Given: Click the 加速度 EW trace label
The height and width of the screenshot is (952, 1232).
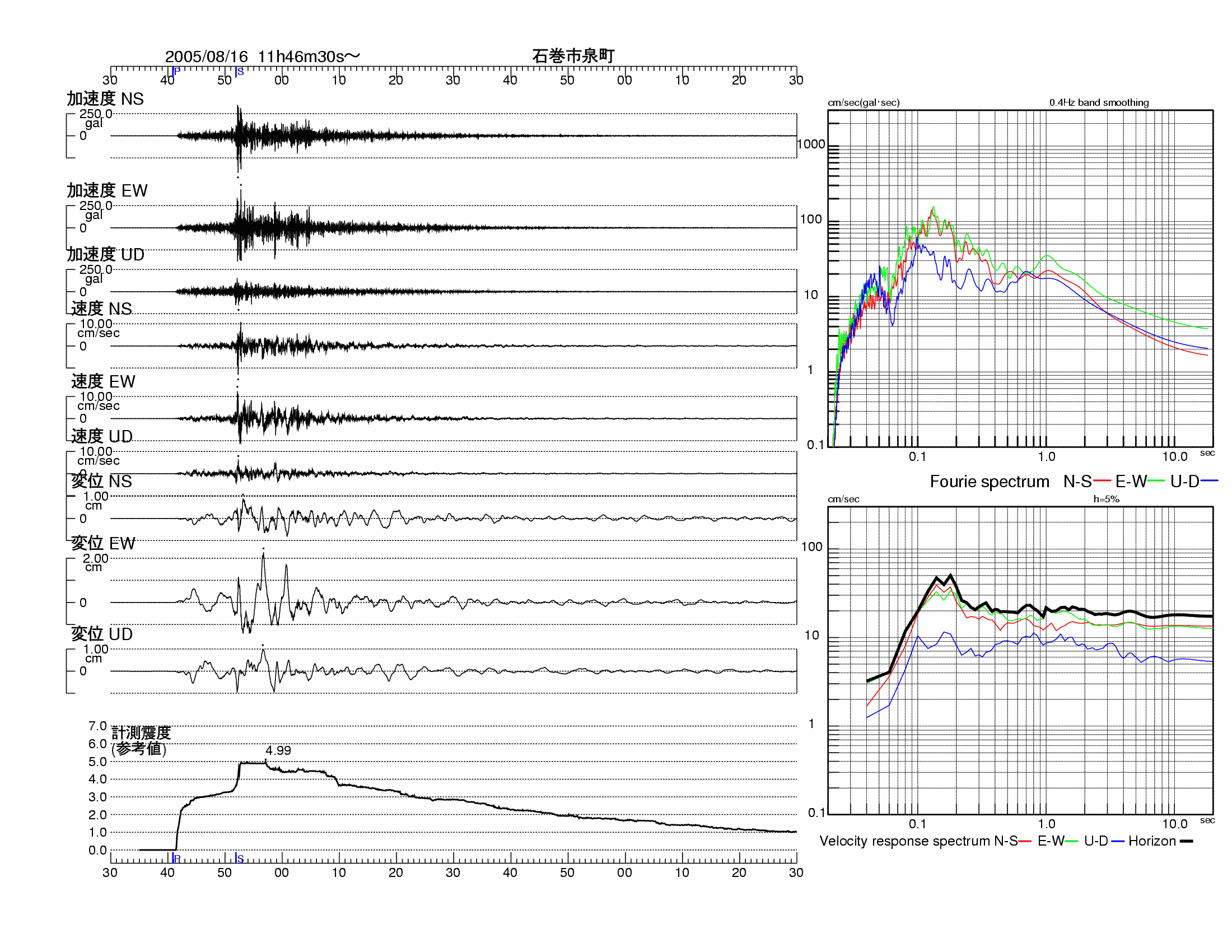Looking at the screenshot, I should click(x=107, y=190).
